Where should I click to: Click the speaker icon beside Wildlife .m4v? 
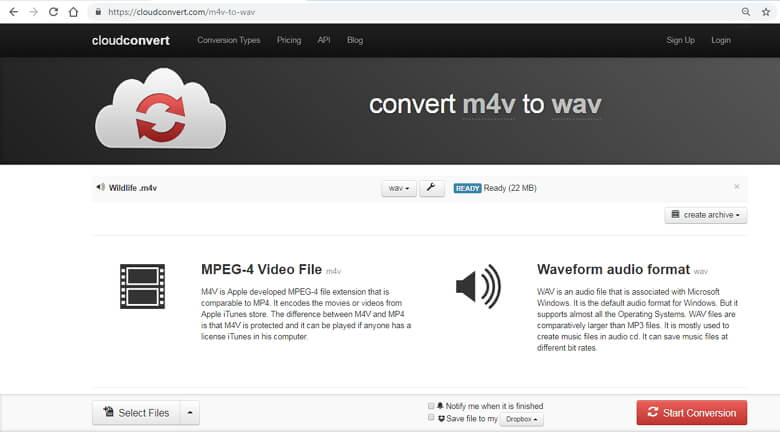(x=100, y=187)
